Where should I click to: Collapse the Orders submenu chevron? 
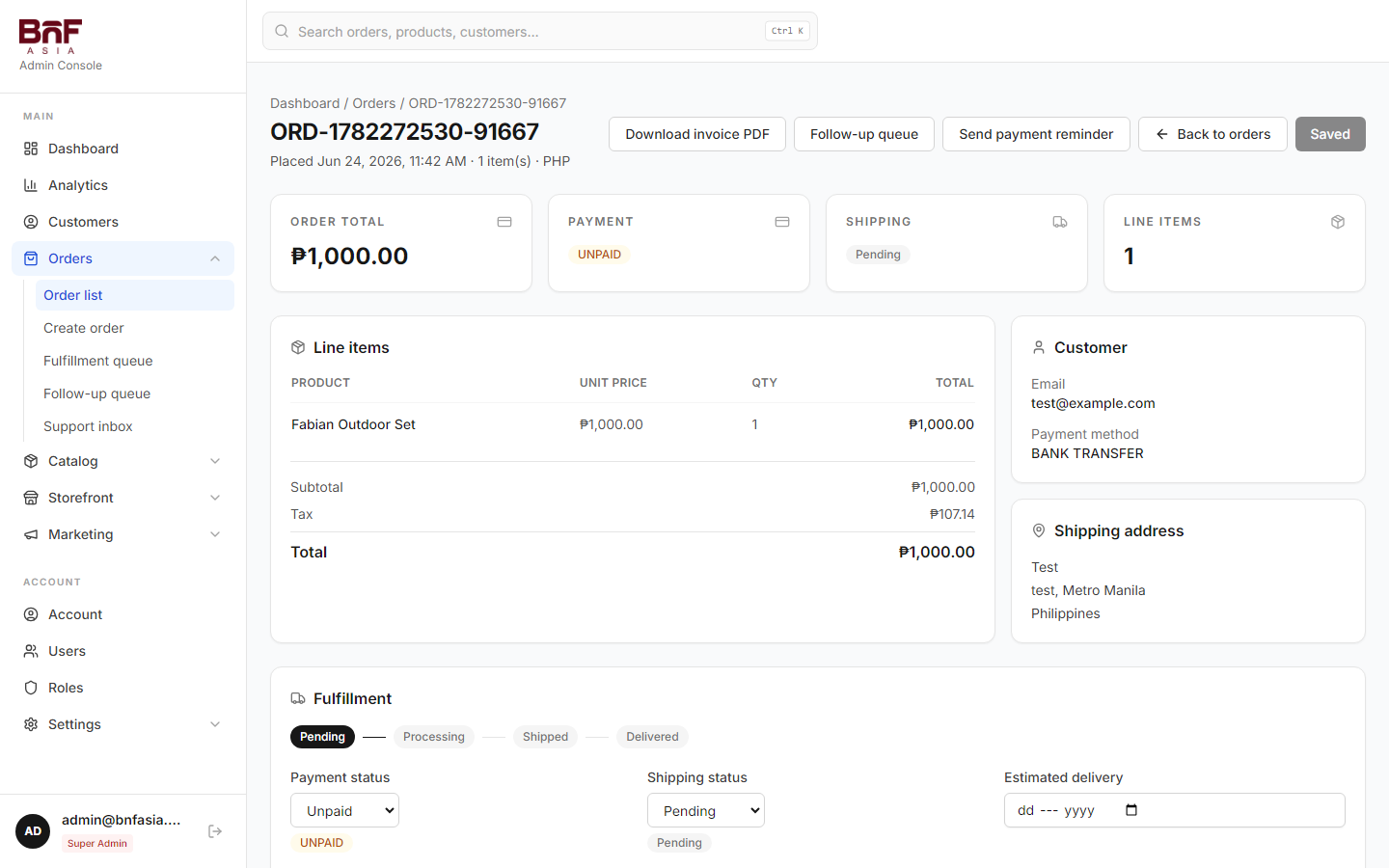[215, 258]
